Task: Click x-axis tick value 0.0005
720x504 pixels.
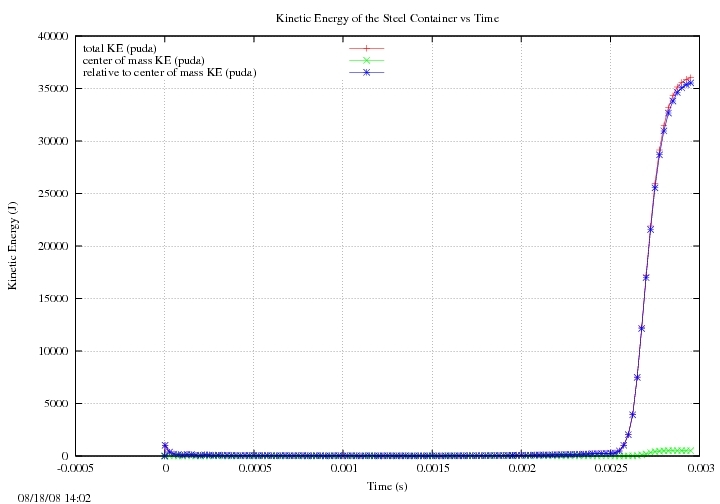Action: tap(253, 468)
